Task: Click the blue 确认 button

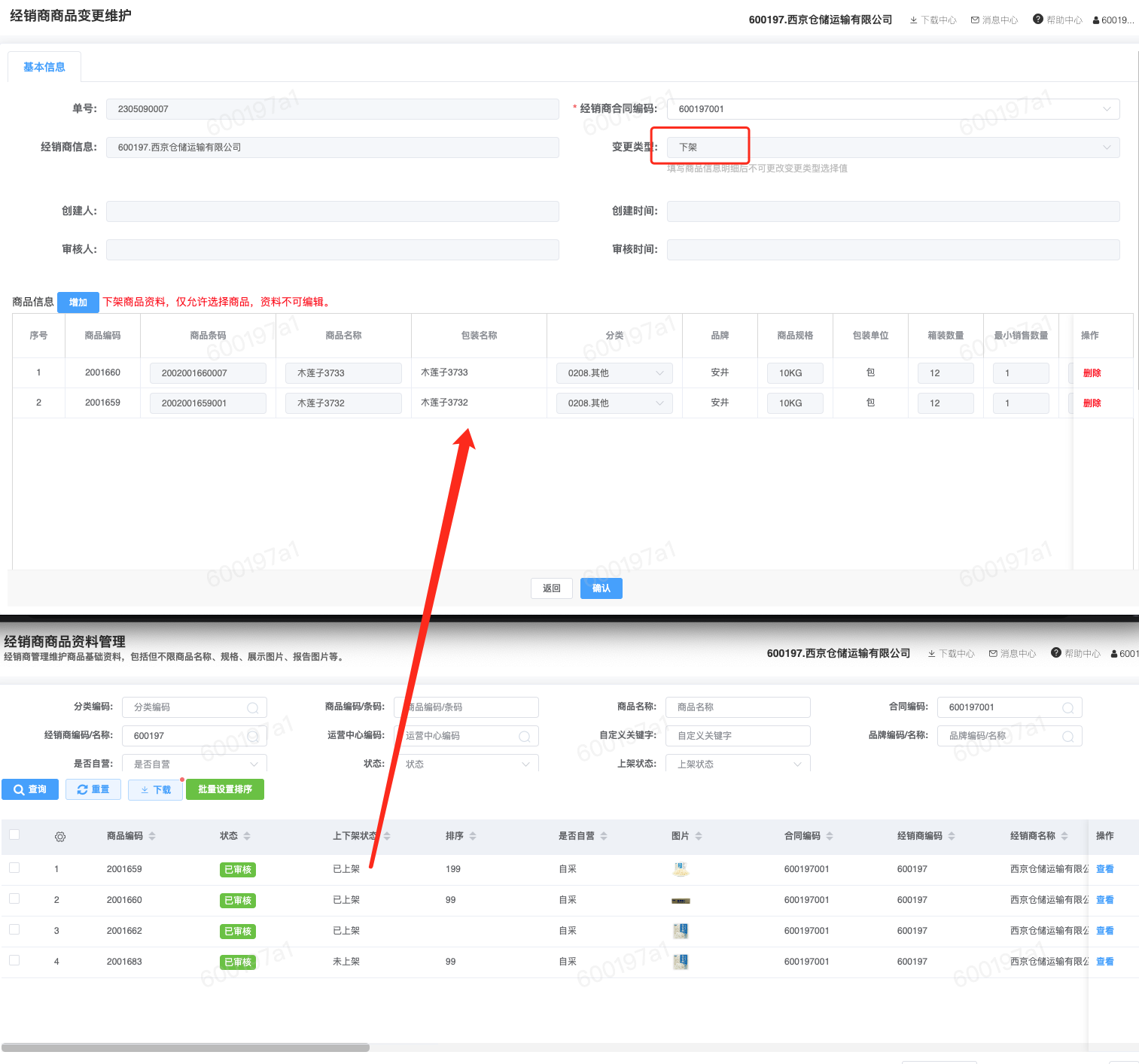Action: 601,588
